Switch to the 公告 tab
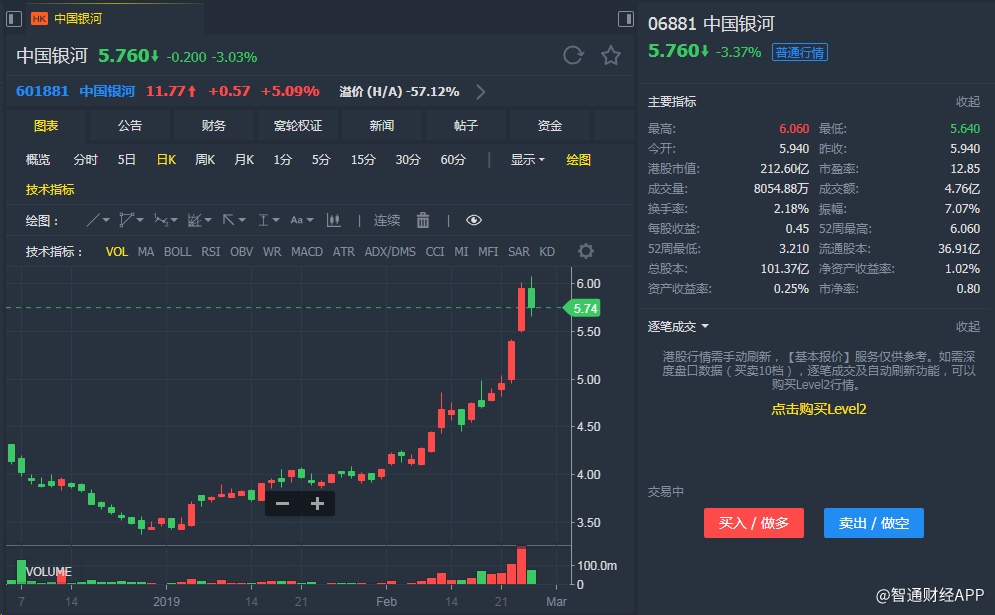Screen dimensions: 995x615 coord(129,126)
